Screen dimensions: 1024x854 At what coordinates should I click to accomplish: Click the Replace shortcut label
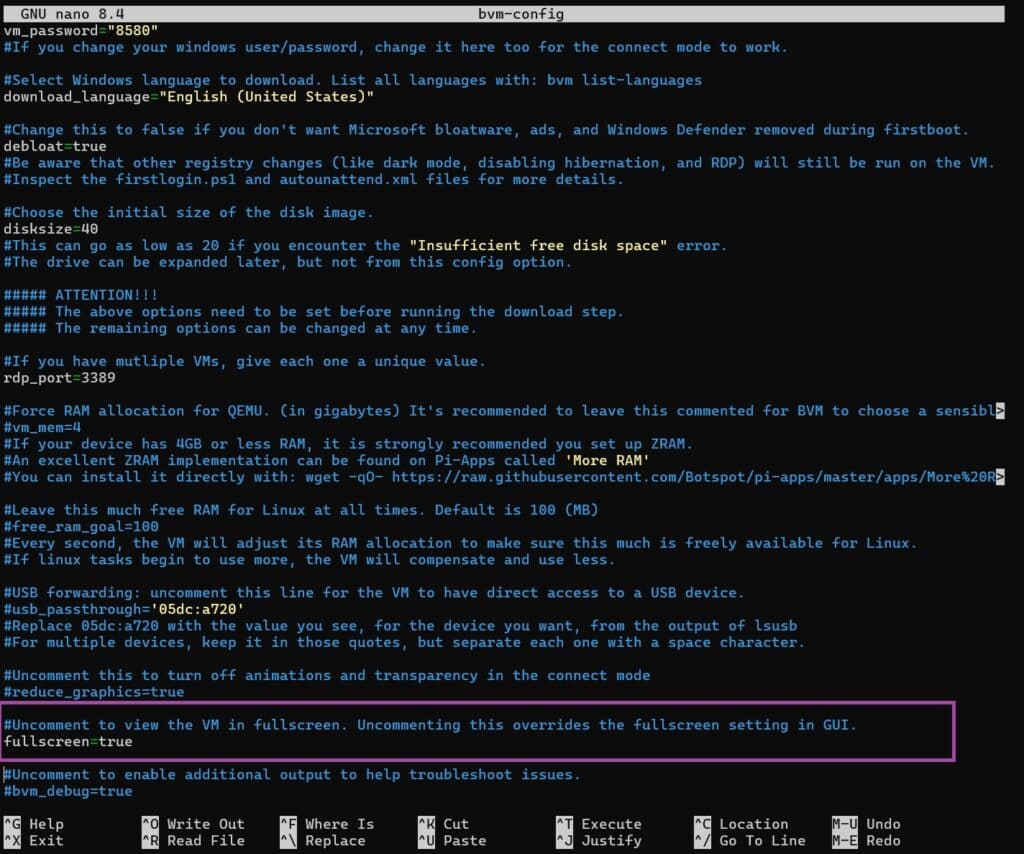pyautogui.click(x=334, y=841)
